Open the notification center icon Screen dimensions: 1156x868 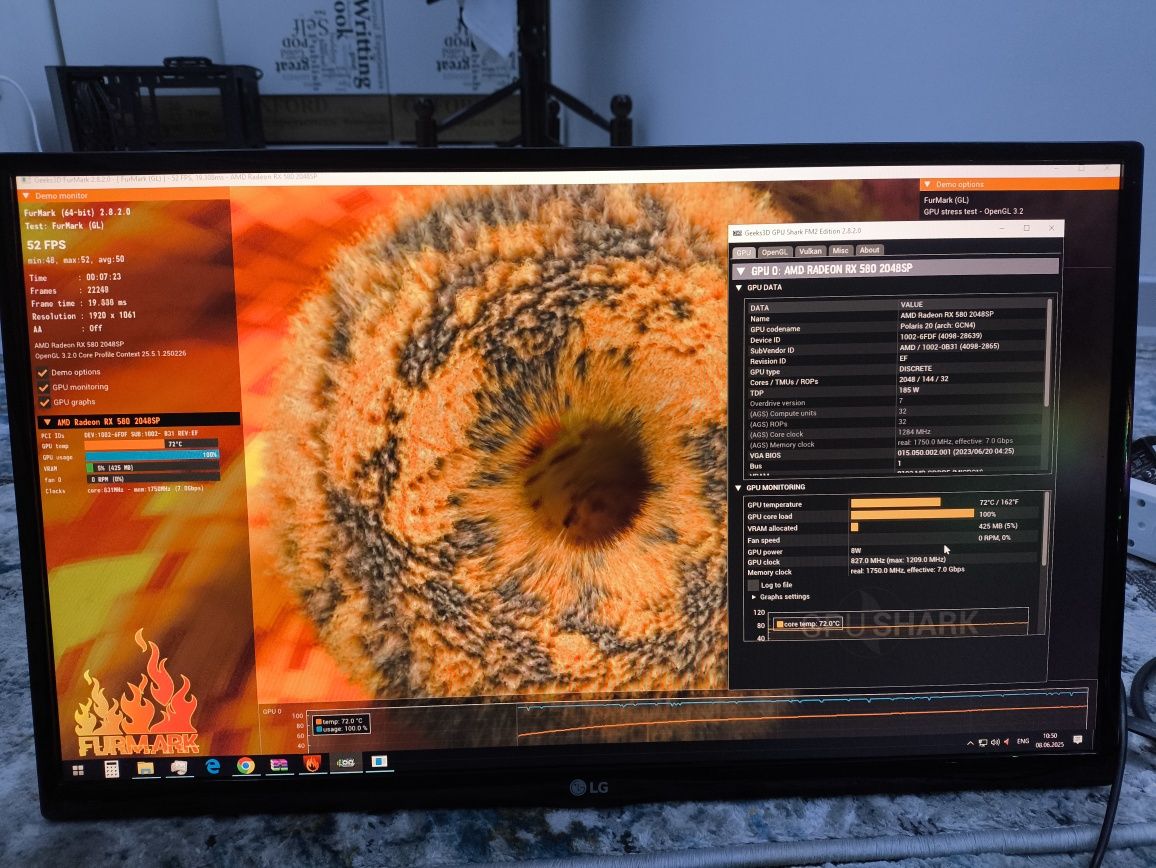(1078, 739)
